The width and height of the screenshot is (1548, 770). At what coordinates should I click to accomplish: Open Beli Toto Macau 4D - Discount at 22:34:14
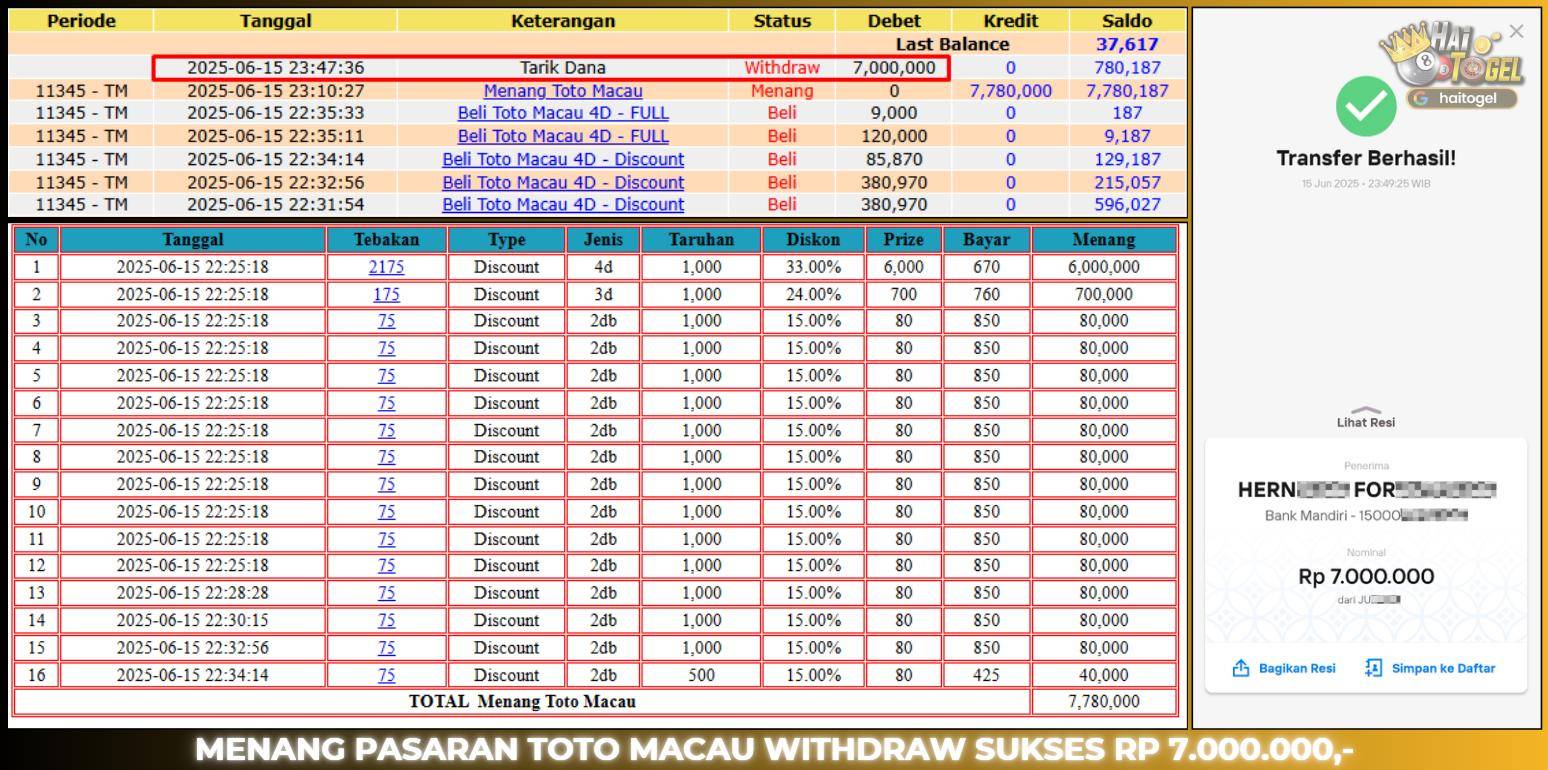[x=563, y=159]
